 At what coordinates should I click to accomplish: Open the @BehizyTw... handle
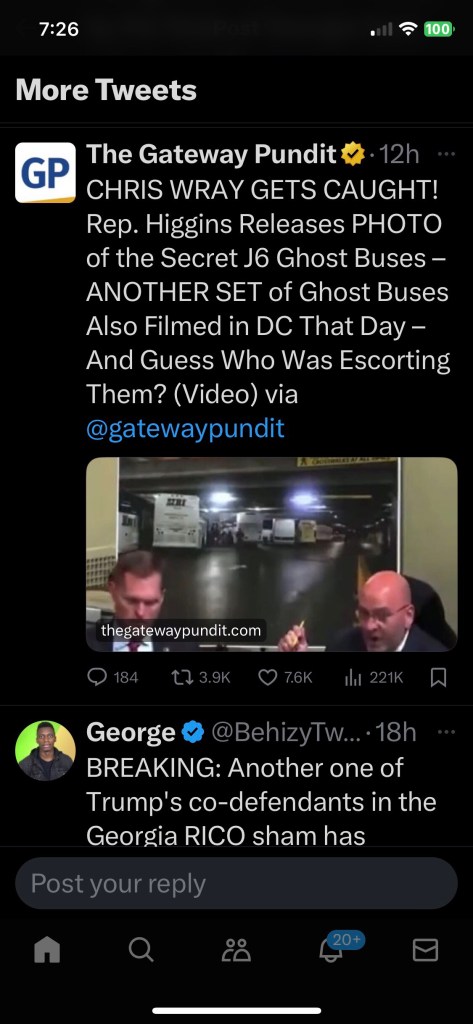point(286,732)
